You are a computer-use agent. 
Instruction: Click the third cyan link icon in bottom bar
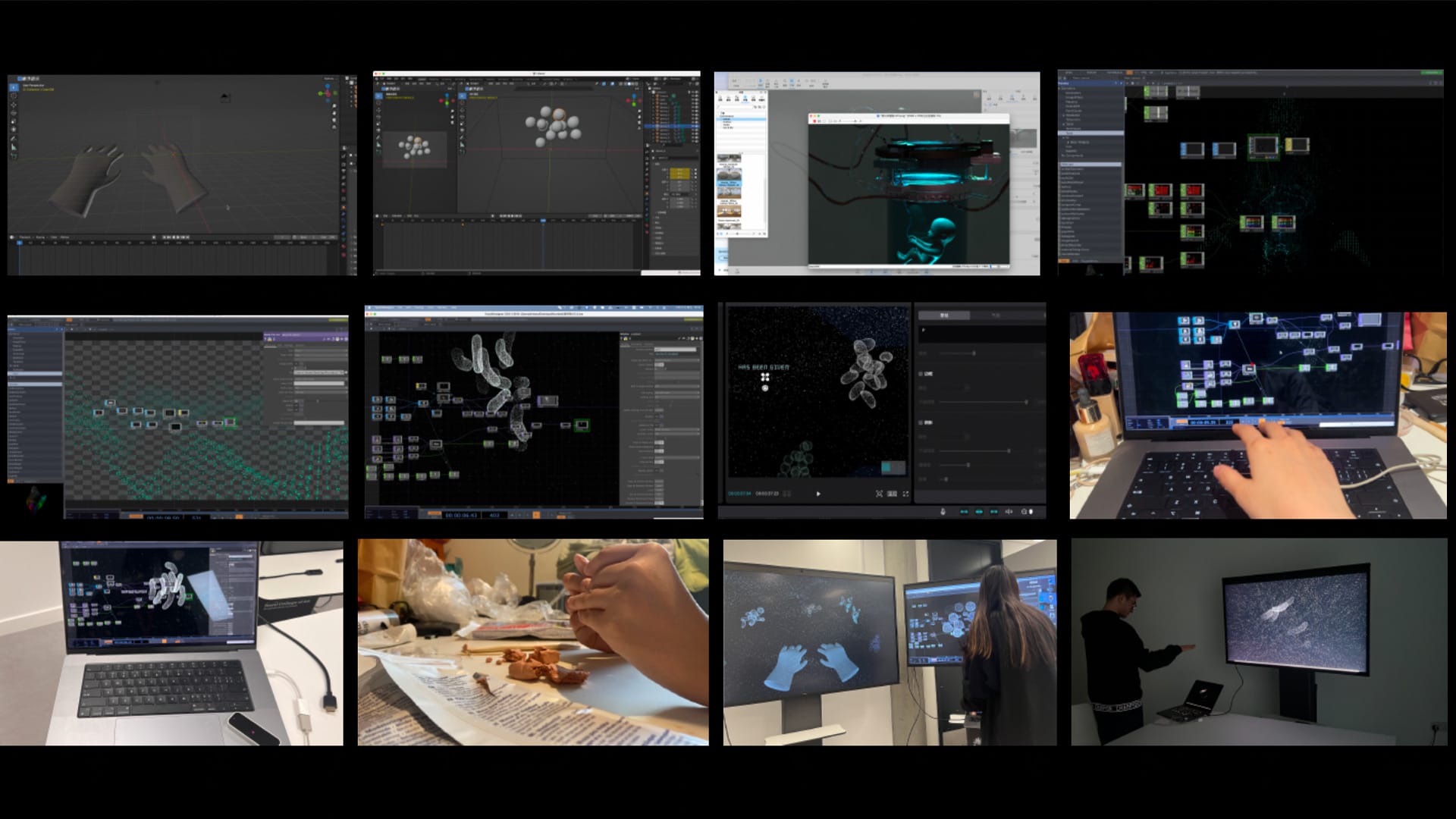(x=994, y=512)
